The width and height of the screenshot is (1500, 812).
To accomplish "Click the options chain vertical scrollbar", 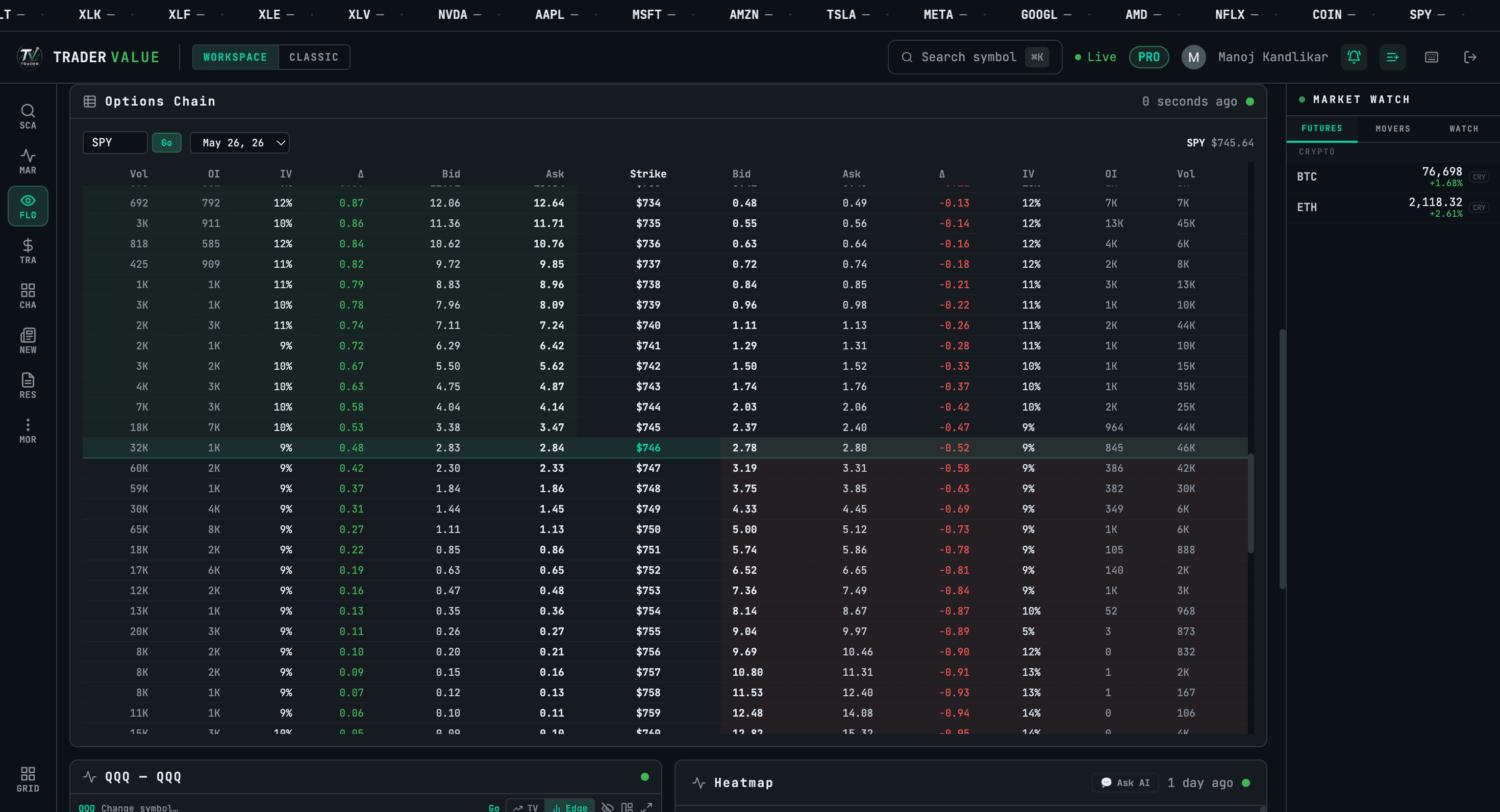I will (1251, 503).
